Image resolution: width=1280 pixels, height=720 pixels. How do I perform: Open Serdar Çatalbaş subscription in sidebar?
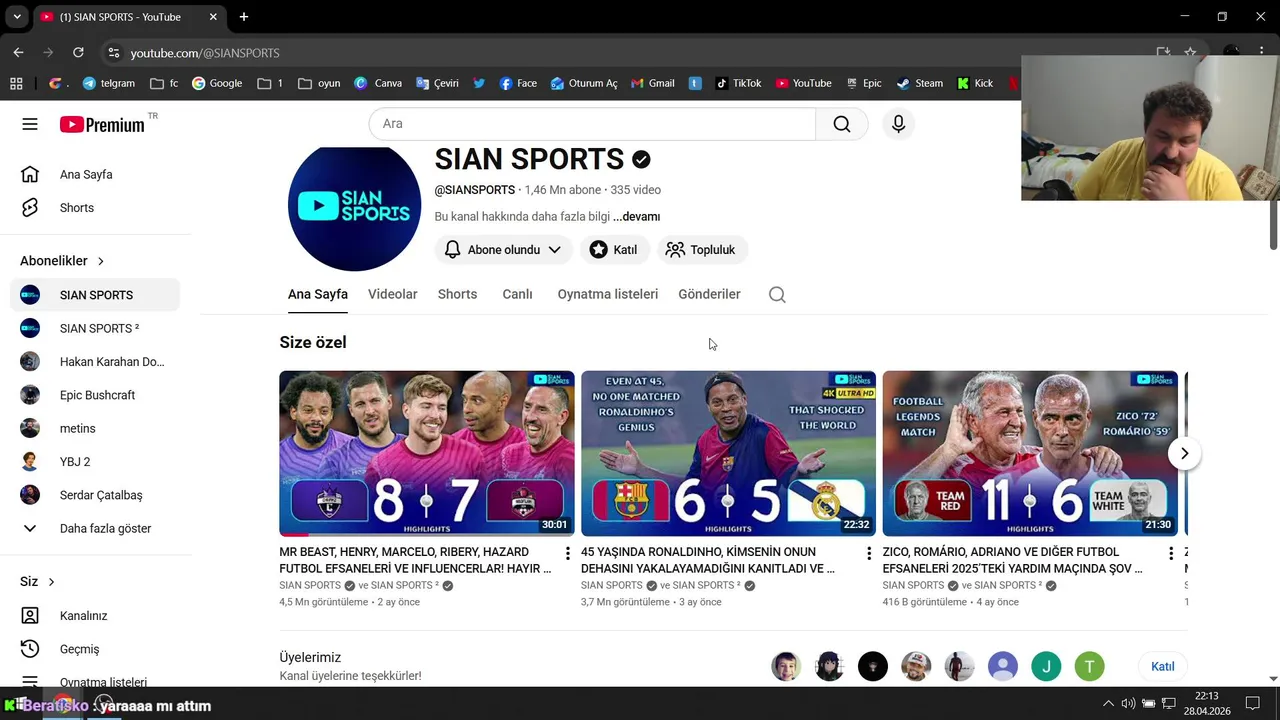[95, 495]
